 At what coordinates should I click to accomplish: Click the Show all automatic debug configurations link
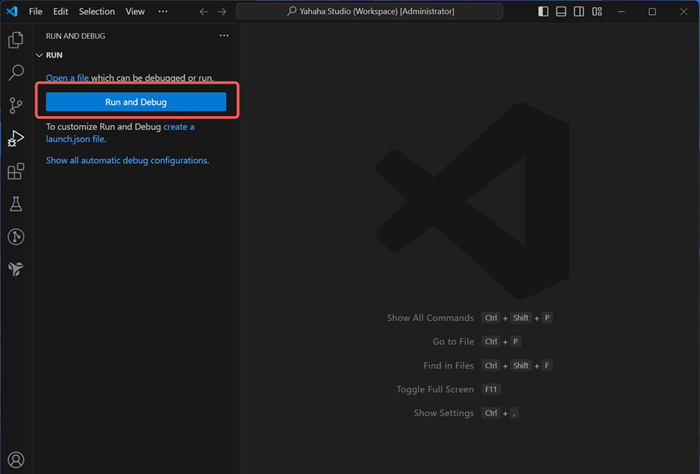(x=127, y=160)
